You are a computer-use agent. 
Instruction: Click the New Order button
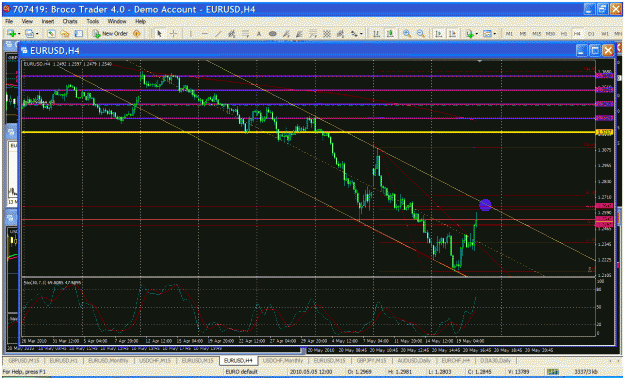click(x=110, y=34)
